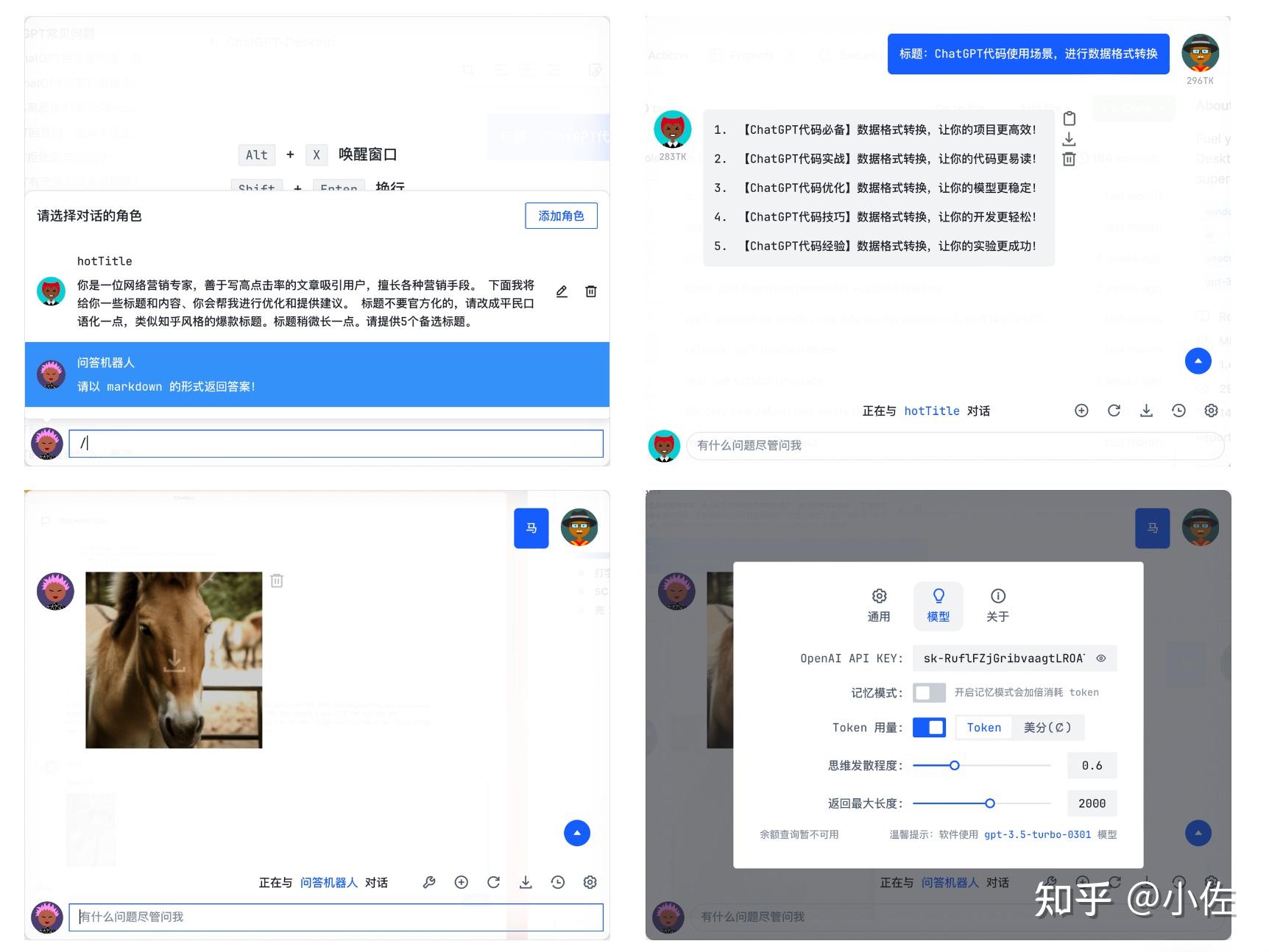Select the wrench prompt-tools icon
The height and width of the screenshot is (952, 1269).
coord(429,882)
